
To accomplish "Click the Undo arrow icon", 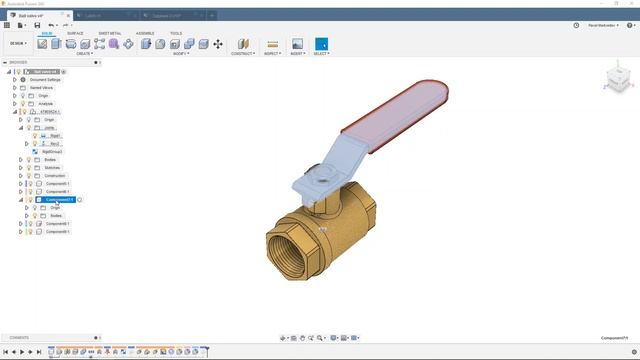I will point(51,25).
